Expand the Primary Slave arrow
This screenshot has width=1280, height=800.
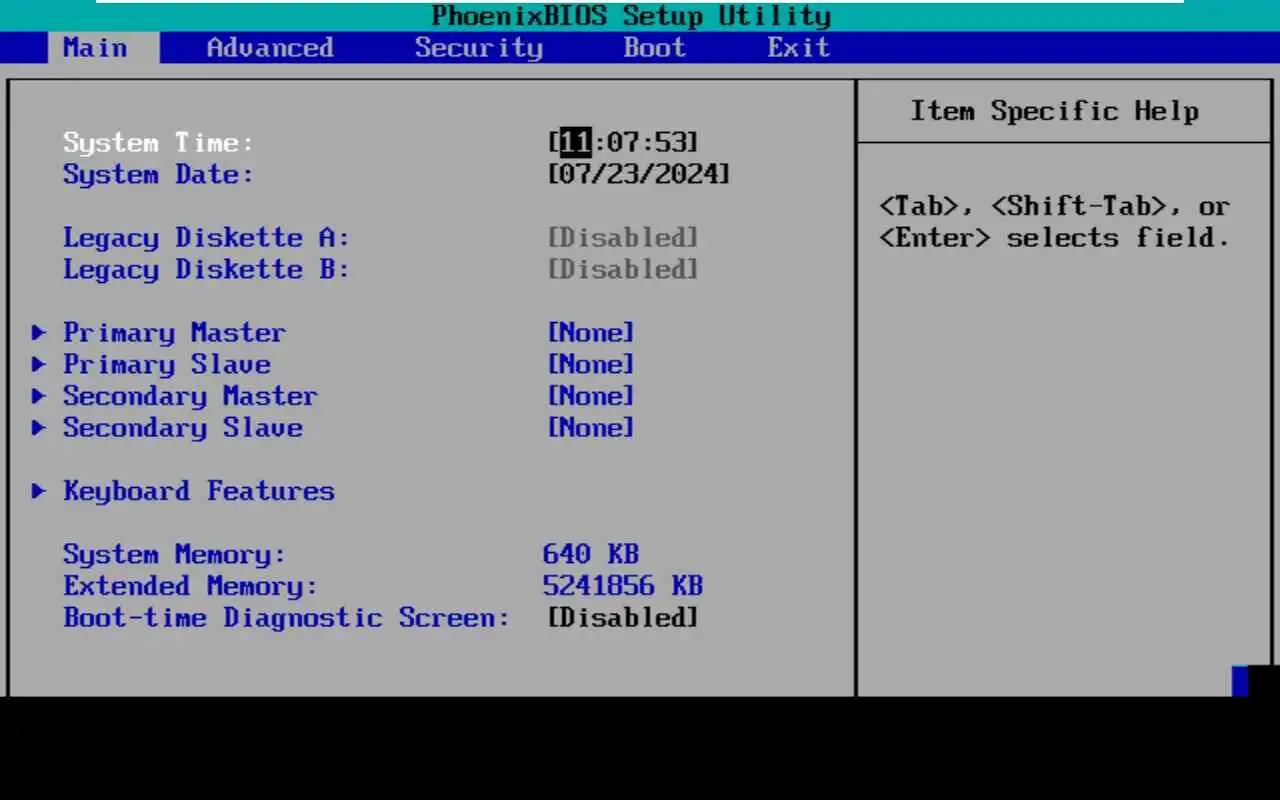click(x=39, y=364)
